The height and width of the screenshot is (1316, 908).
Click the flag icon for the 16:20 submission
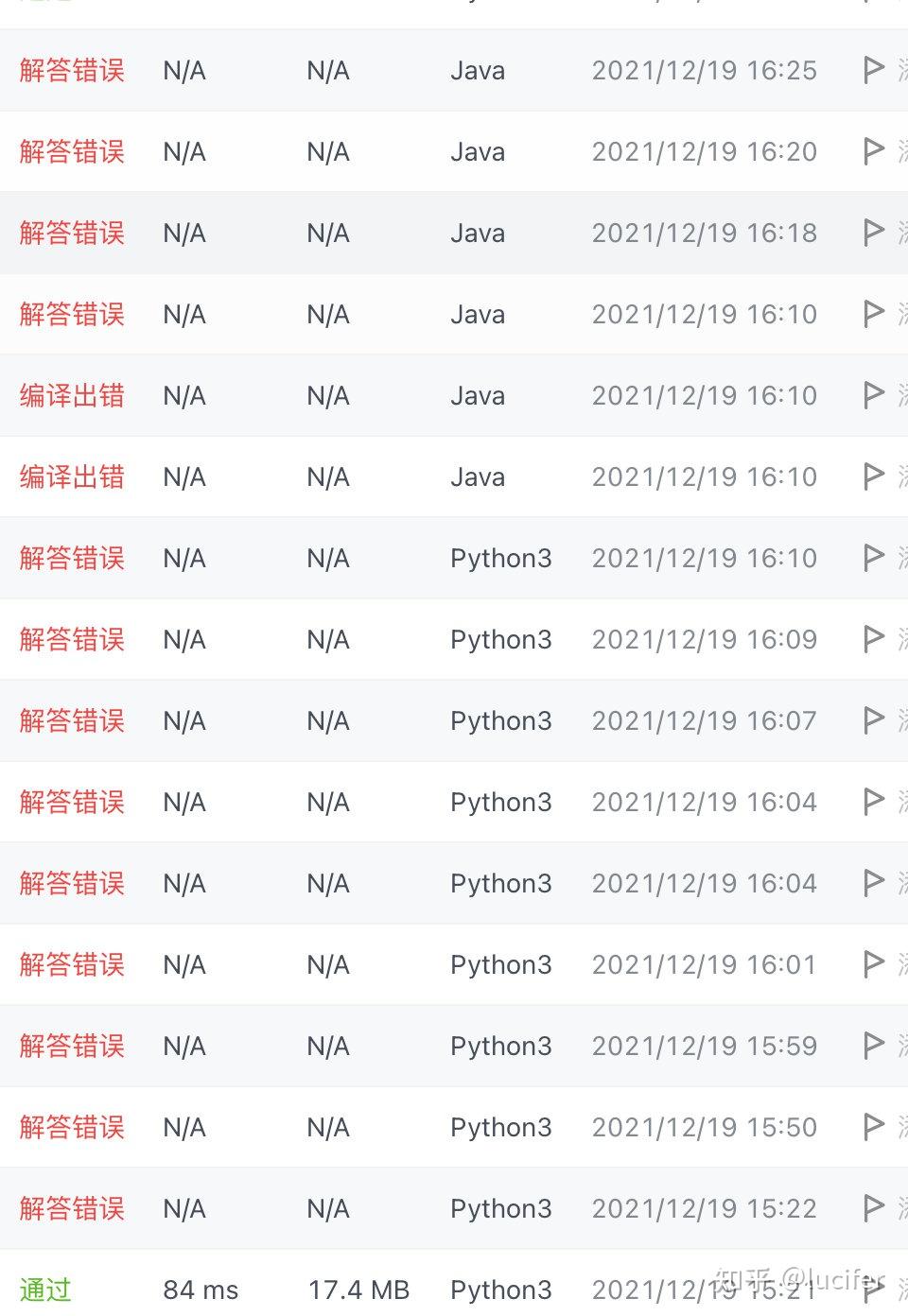[874, 152]
